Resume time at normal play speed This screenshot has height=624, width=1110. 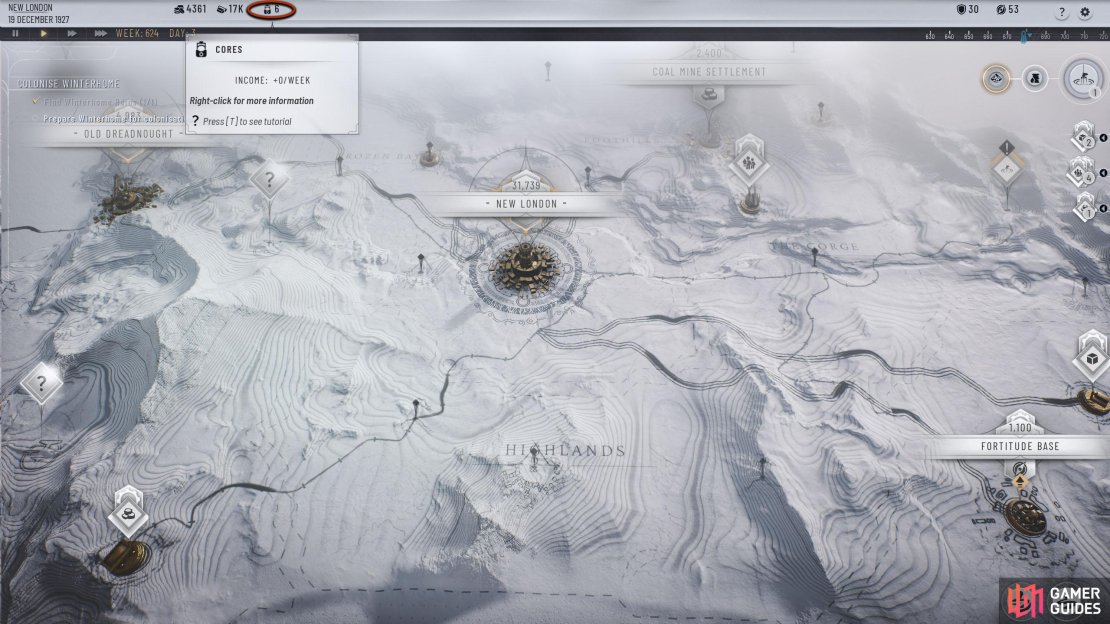[44, 33]
